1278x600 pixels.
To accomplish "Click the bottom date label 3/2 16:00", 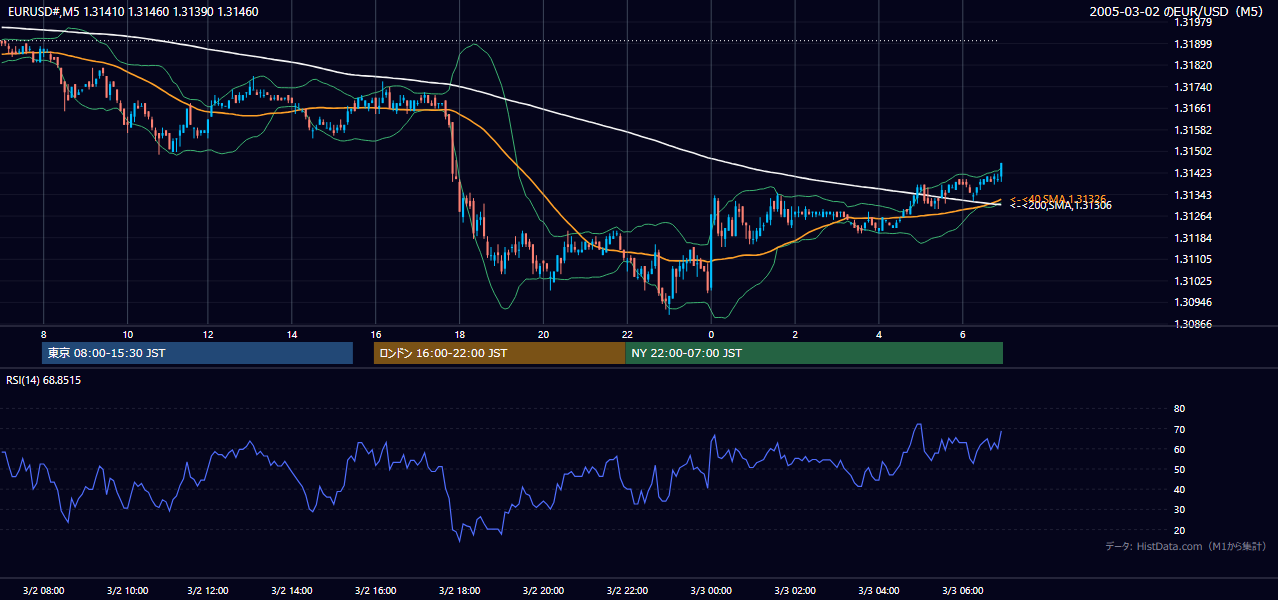I will pyautogui.click(x=376, y=591).
